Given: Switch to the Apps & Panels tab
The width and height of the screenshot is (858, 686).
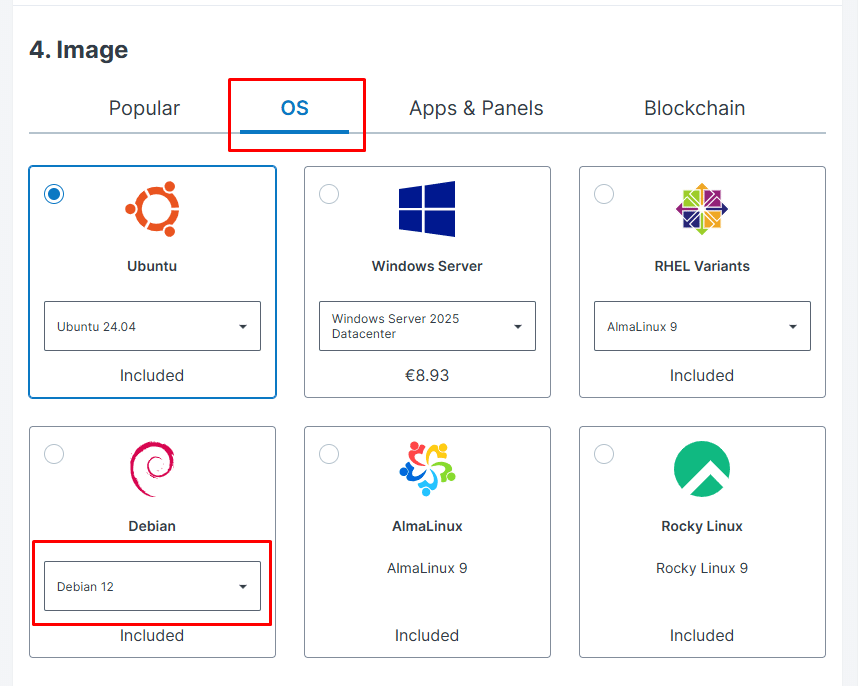Looking at the screenshot, I should [476, 108].
